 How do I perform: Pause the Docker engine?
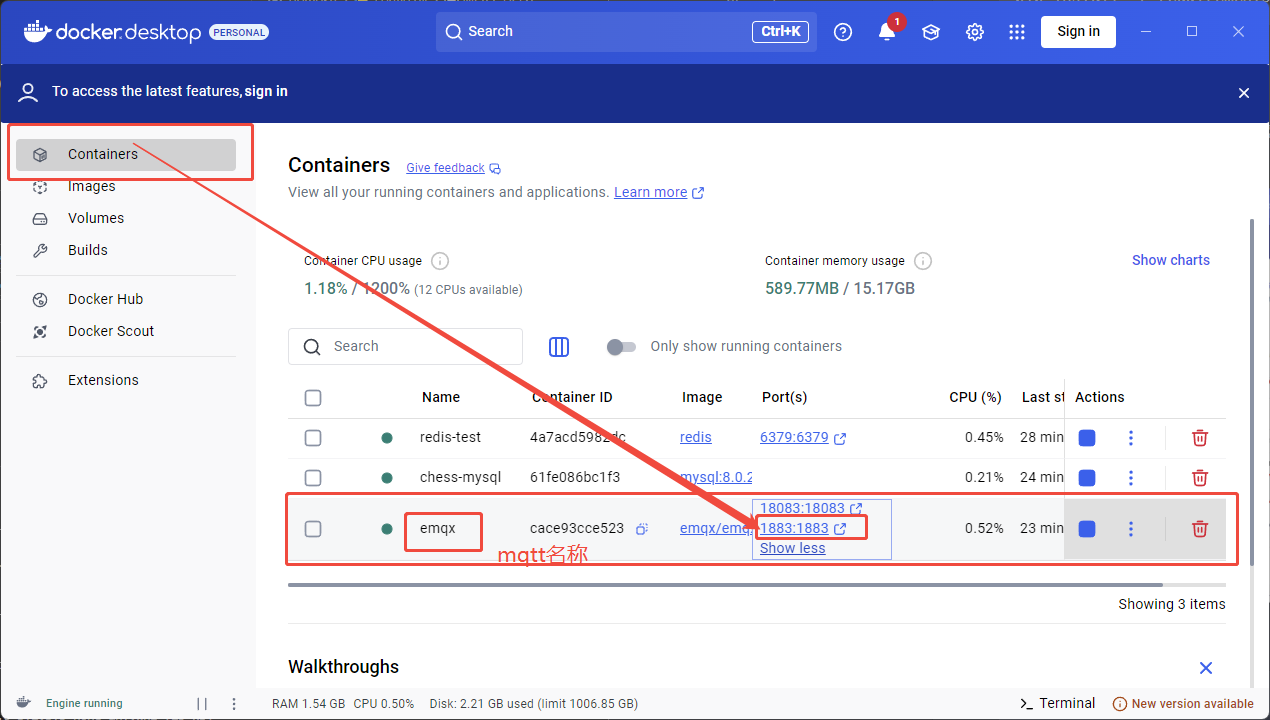click(202, 704)
